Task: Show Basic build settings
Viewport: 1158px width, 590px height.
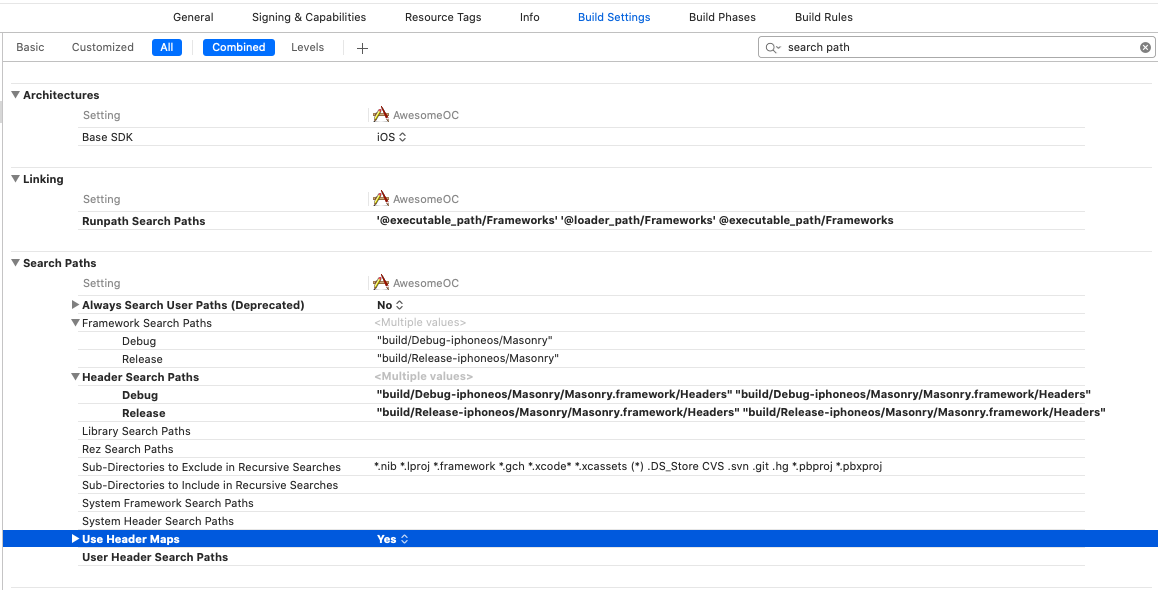Action: pyautogui.click(x=30, y=47)
